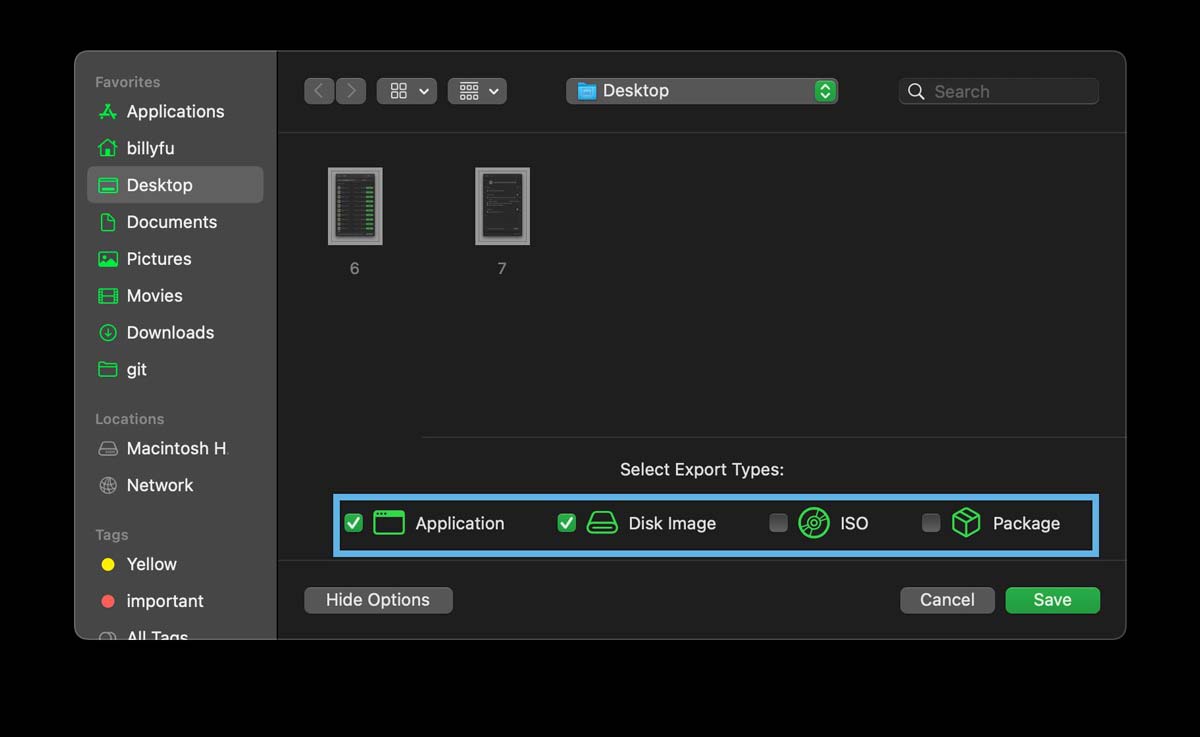Click the Package box icon
The width and height of the screenshot is (1200, 737).
pyautogui.click(x=966, y=522)
